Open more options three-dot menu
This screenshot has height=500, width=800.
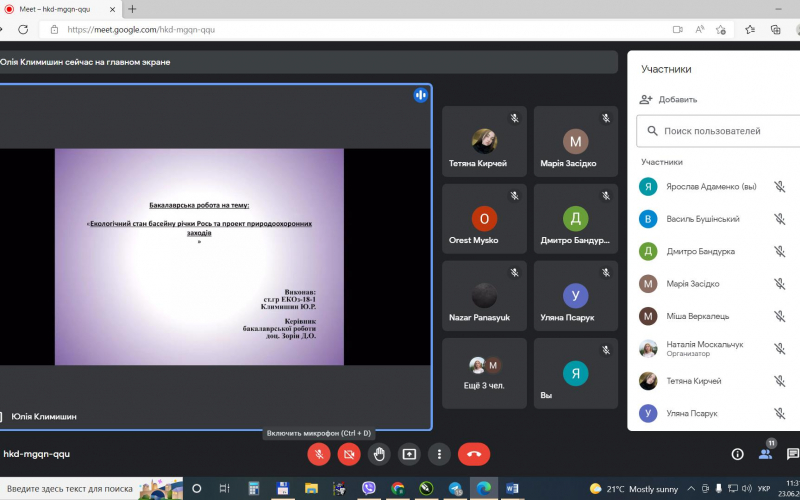click(439, 454)
